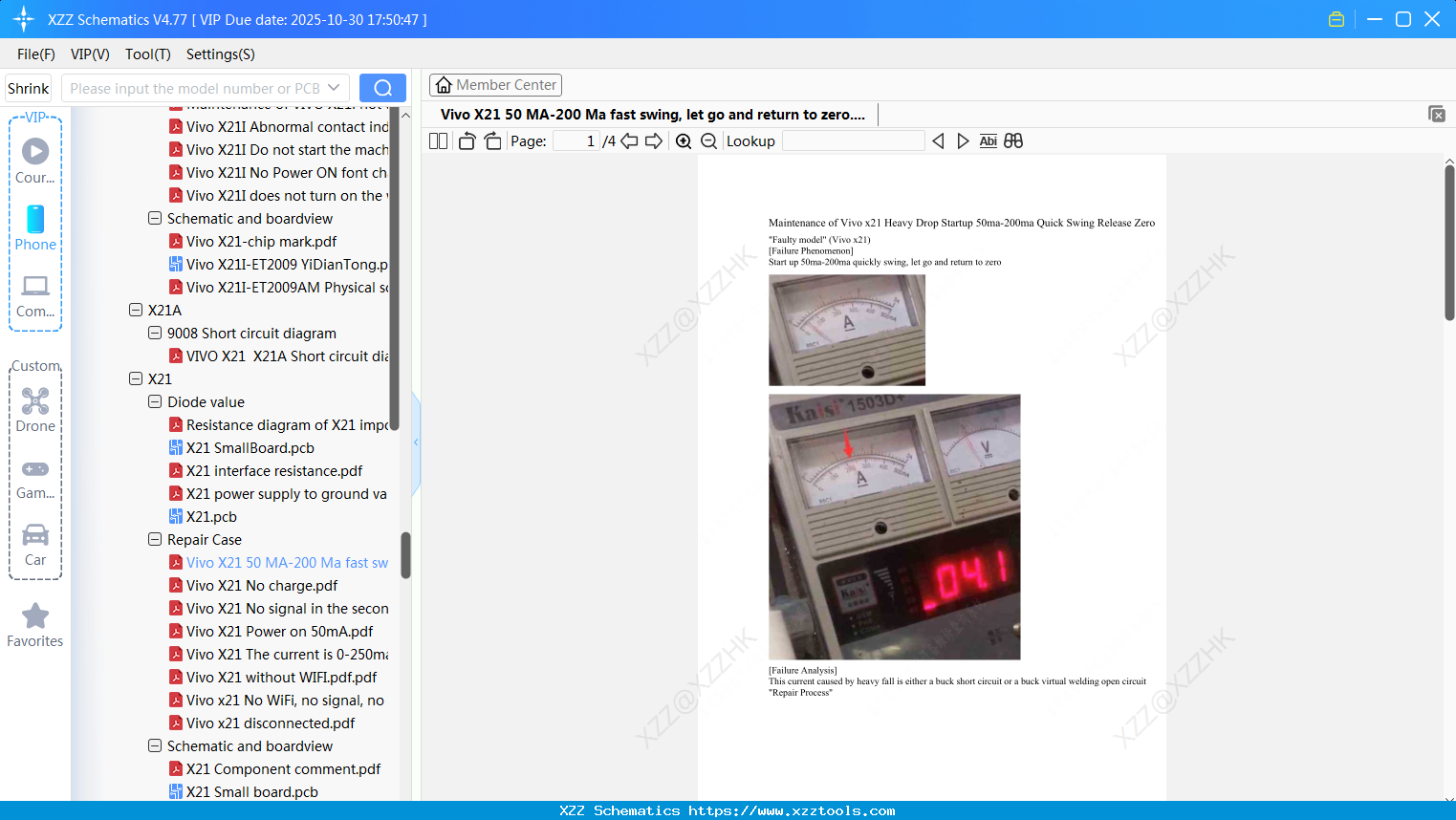1456x820 pixels.
Task: Open the website link in the status bar
Action: click(792, 810)
